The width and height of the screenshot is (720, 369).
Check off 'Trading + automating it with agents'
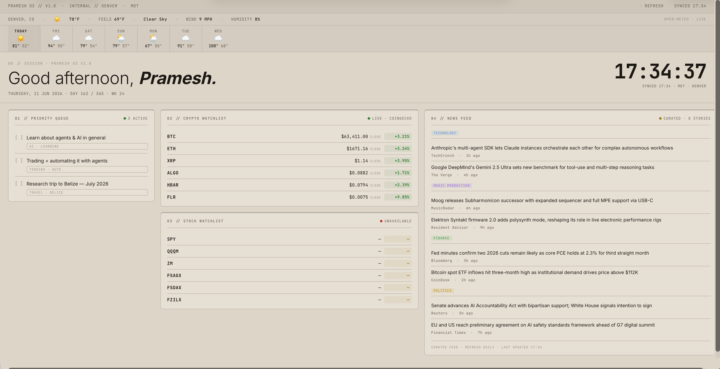click(19, 161)
